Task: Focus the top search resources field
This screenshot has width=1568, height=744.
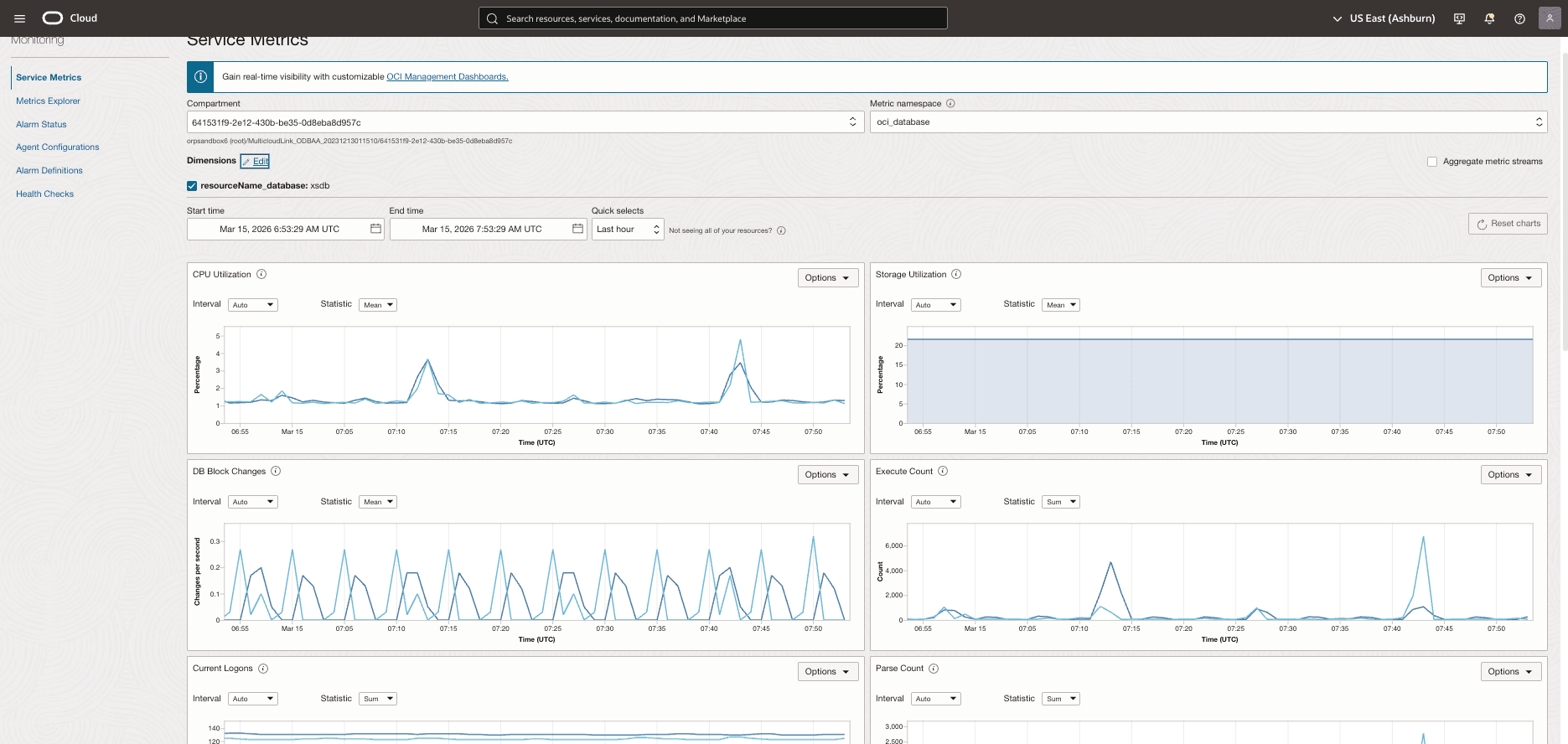Action: (713, 18)
